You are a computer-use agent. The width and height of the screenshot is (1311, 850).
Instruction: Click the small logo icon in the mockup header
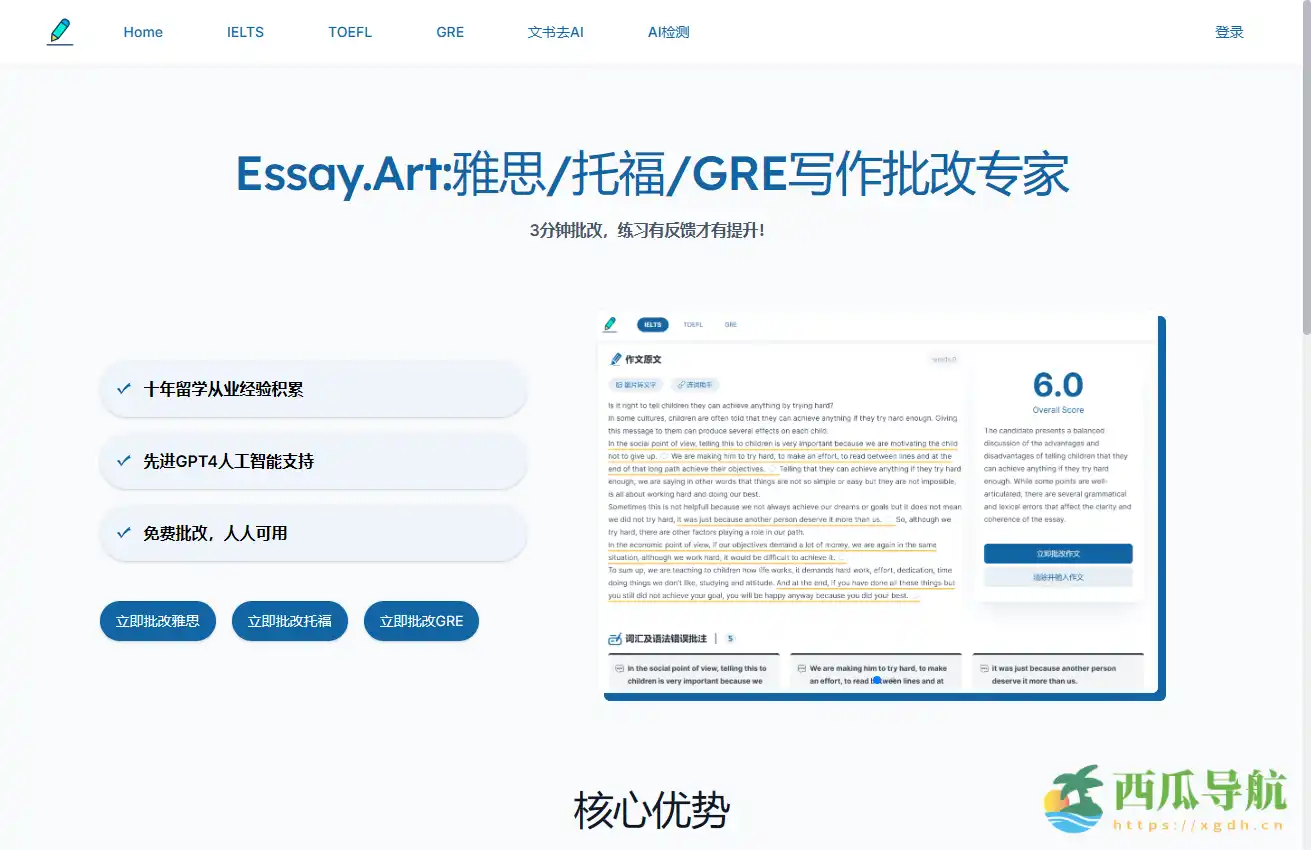pyautogui.click(x=610, y=323)
